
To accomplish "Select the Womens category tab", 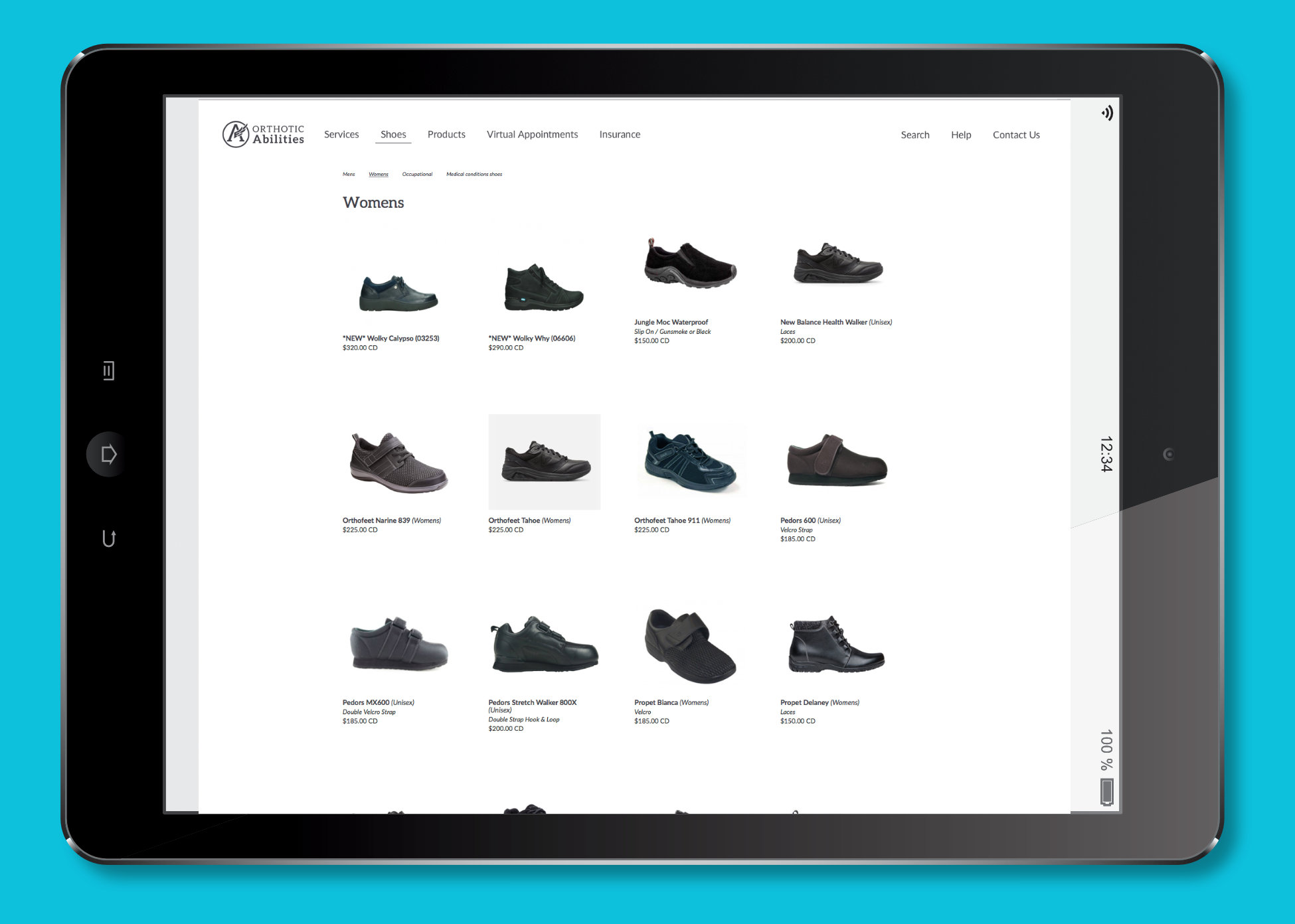I will (379, 174).
